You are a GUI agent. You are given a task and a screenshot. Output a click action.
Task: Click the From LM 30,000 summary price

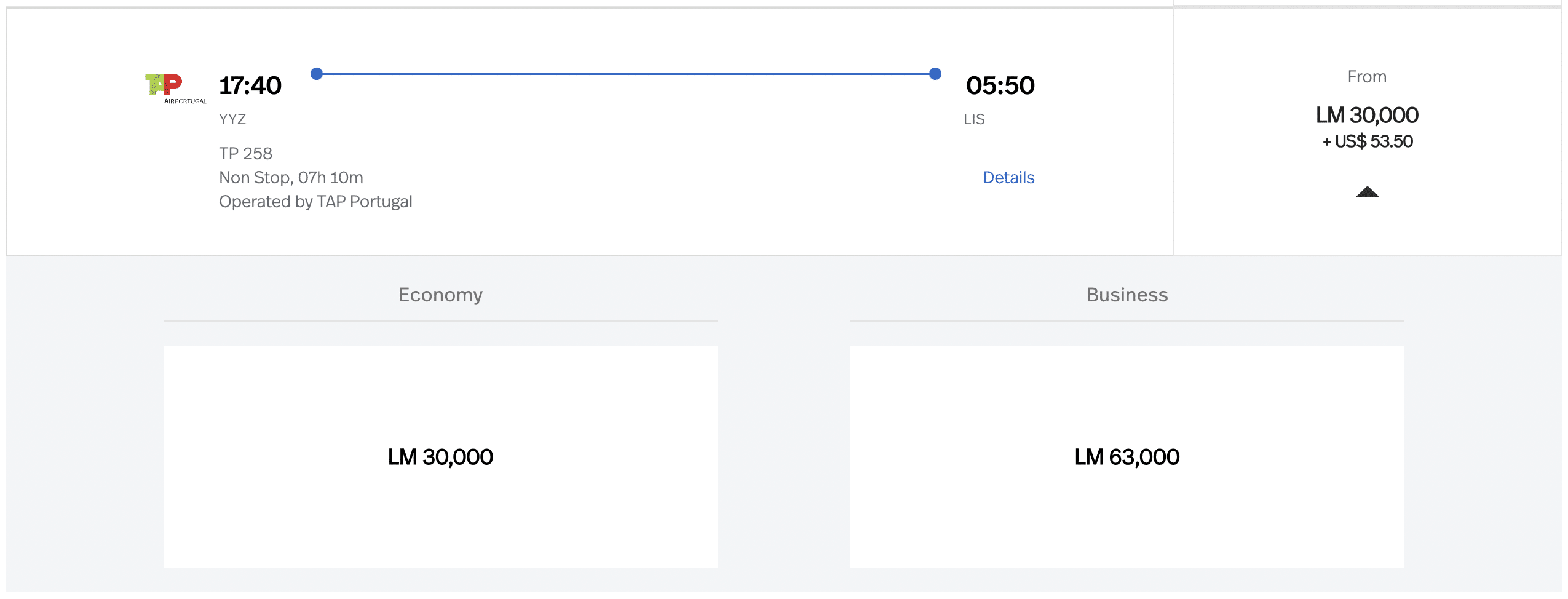pos(1366,116)
